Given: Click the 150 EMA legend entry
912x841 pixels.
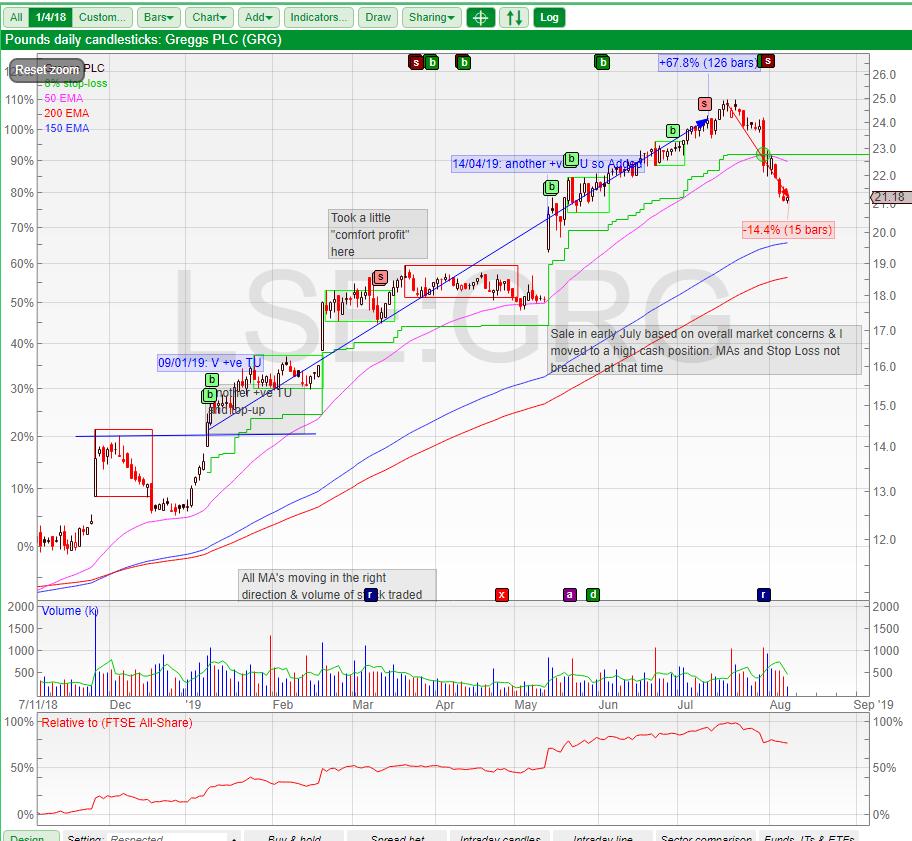Looking at the screenshot, I should (67, 129).
